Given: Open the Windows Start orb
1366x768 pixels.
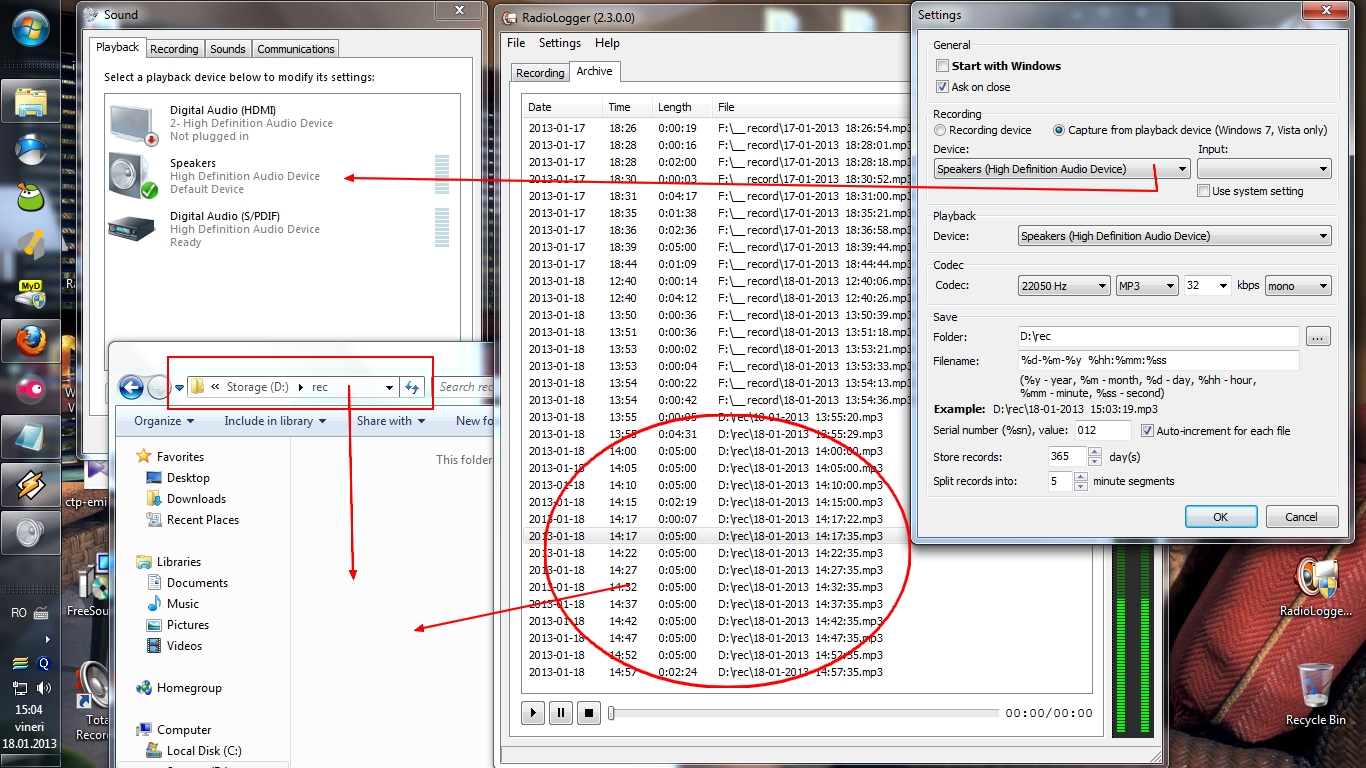Looking at the screenshot, I should coord(32,30).
